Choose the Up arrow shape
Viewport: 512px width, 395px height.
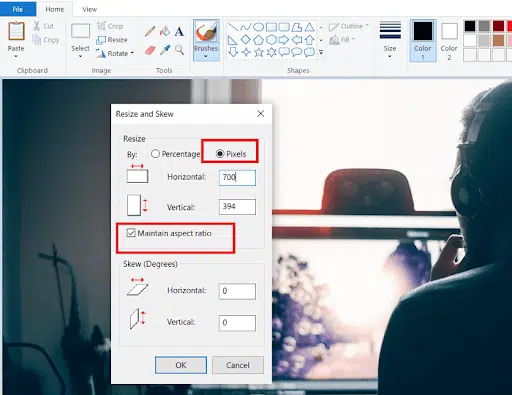(x=309, y=40)
